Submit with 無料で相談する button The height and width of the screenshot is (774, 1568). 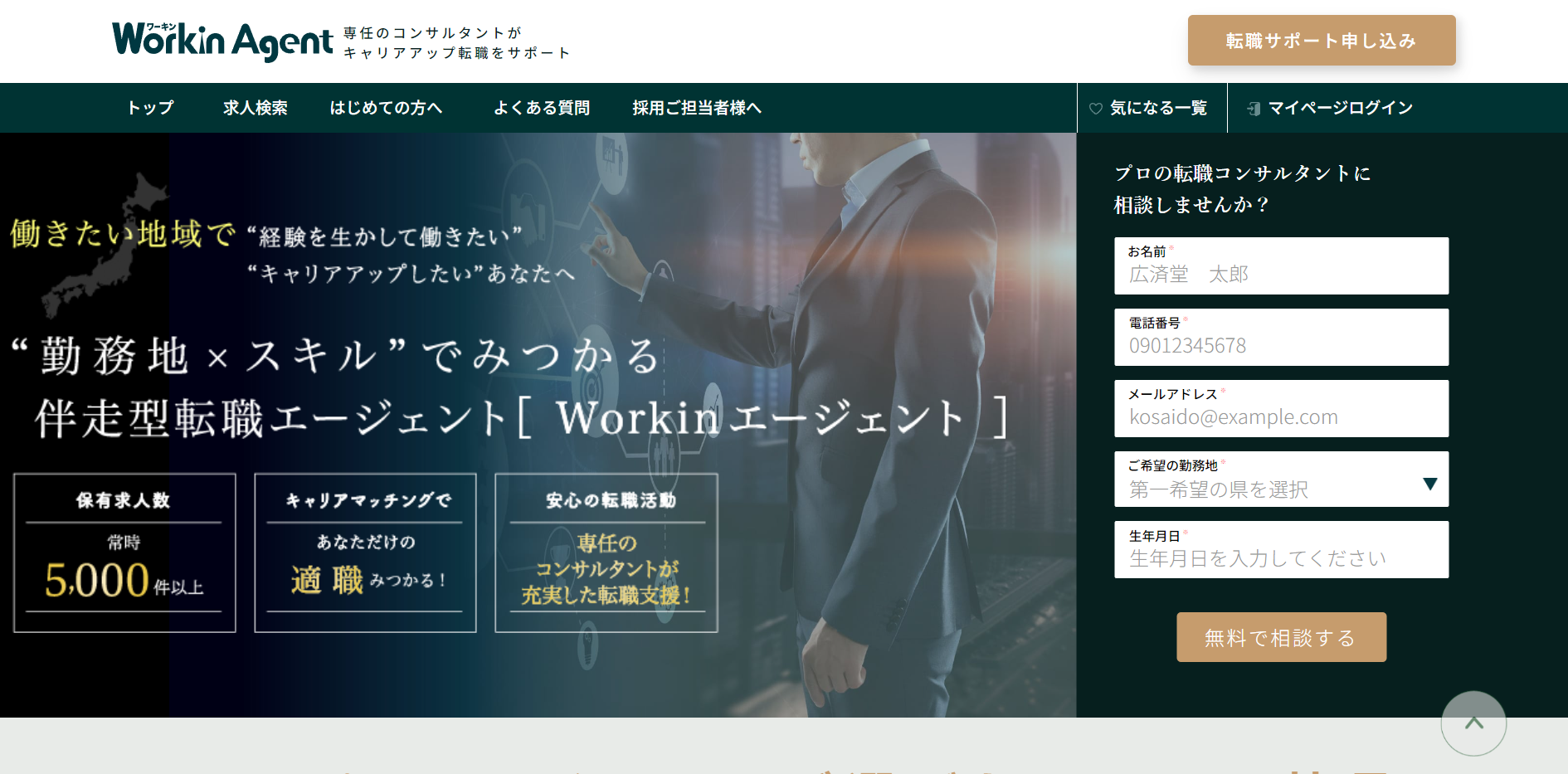(x=1281, y=637)
